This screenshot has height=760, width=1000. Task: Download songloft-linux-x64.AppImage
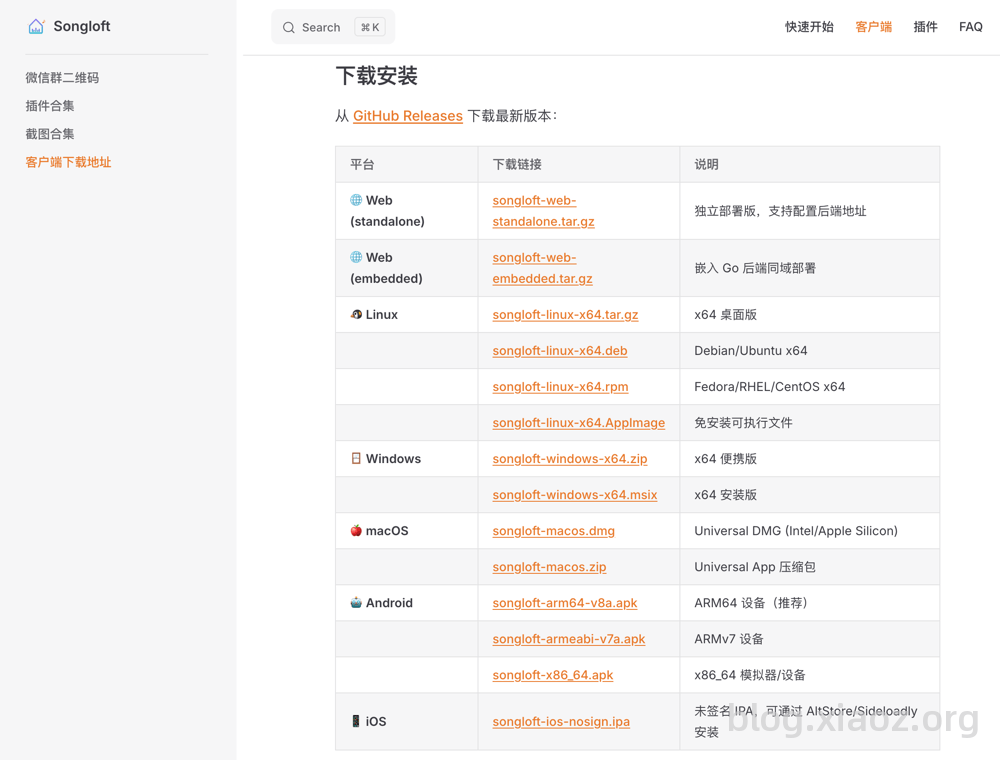[x=578, y=423]
